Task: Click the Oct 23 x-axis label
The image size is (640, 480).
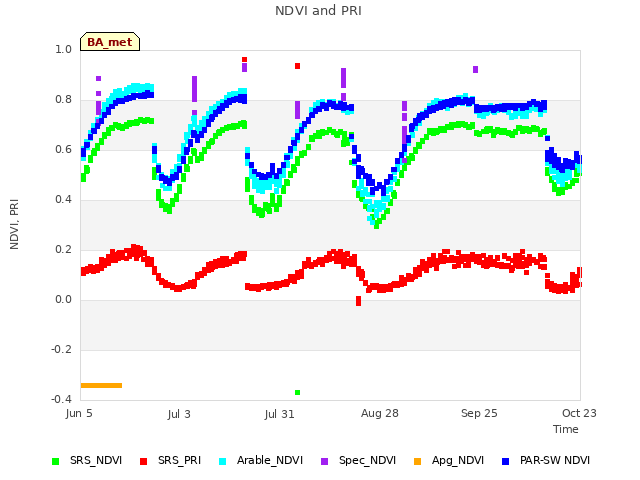Action: (x=579, y=413)
